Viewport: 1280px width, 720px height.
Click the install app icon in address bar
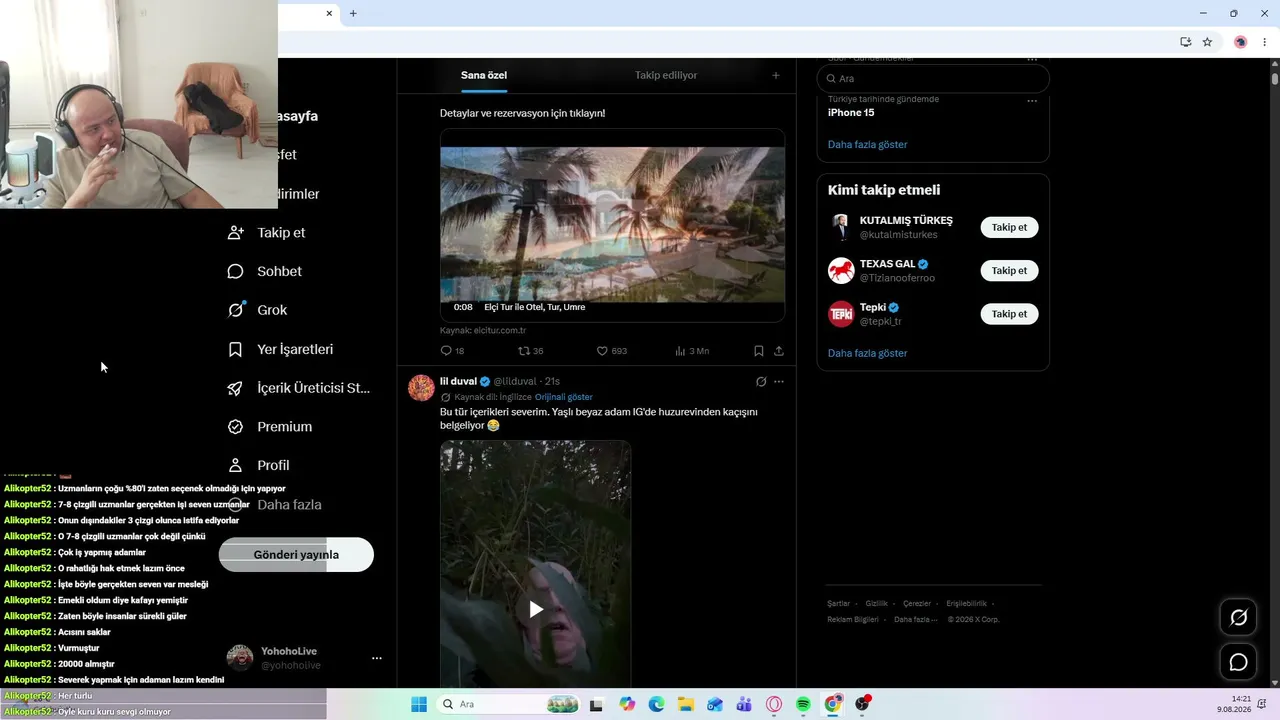[1185, 42]
